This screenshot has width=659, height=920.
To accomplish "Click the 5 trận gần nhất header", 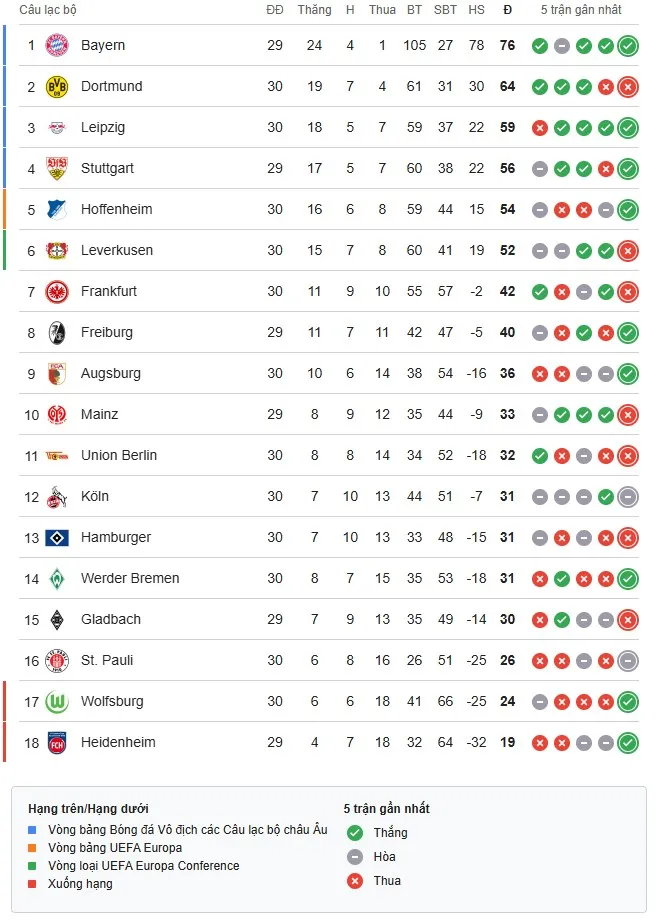I will coord(583,10).
